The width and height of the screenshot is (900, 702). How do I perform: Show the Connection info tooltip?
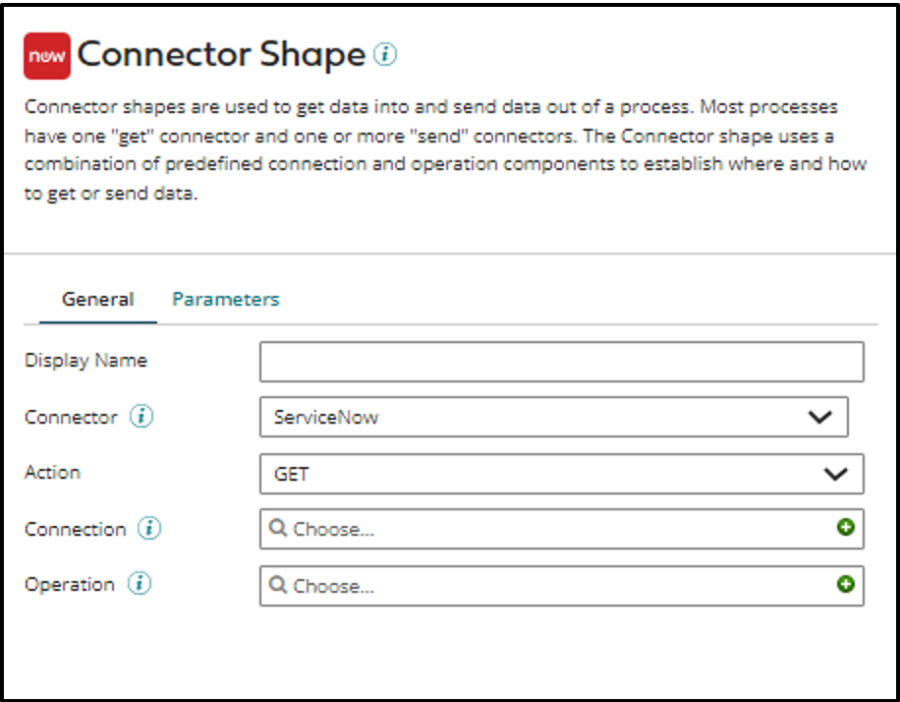pyautogui.click(x=151, y=529)
